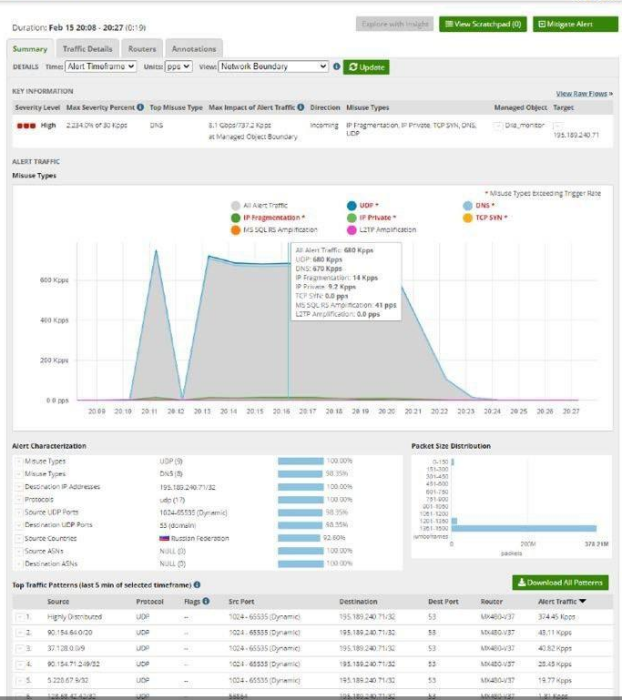Click the green Update button

click(366, 67)
